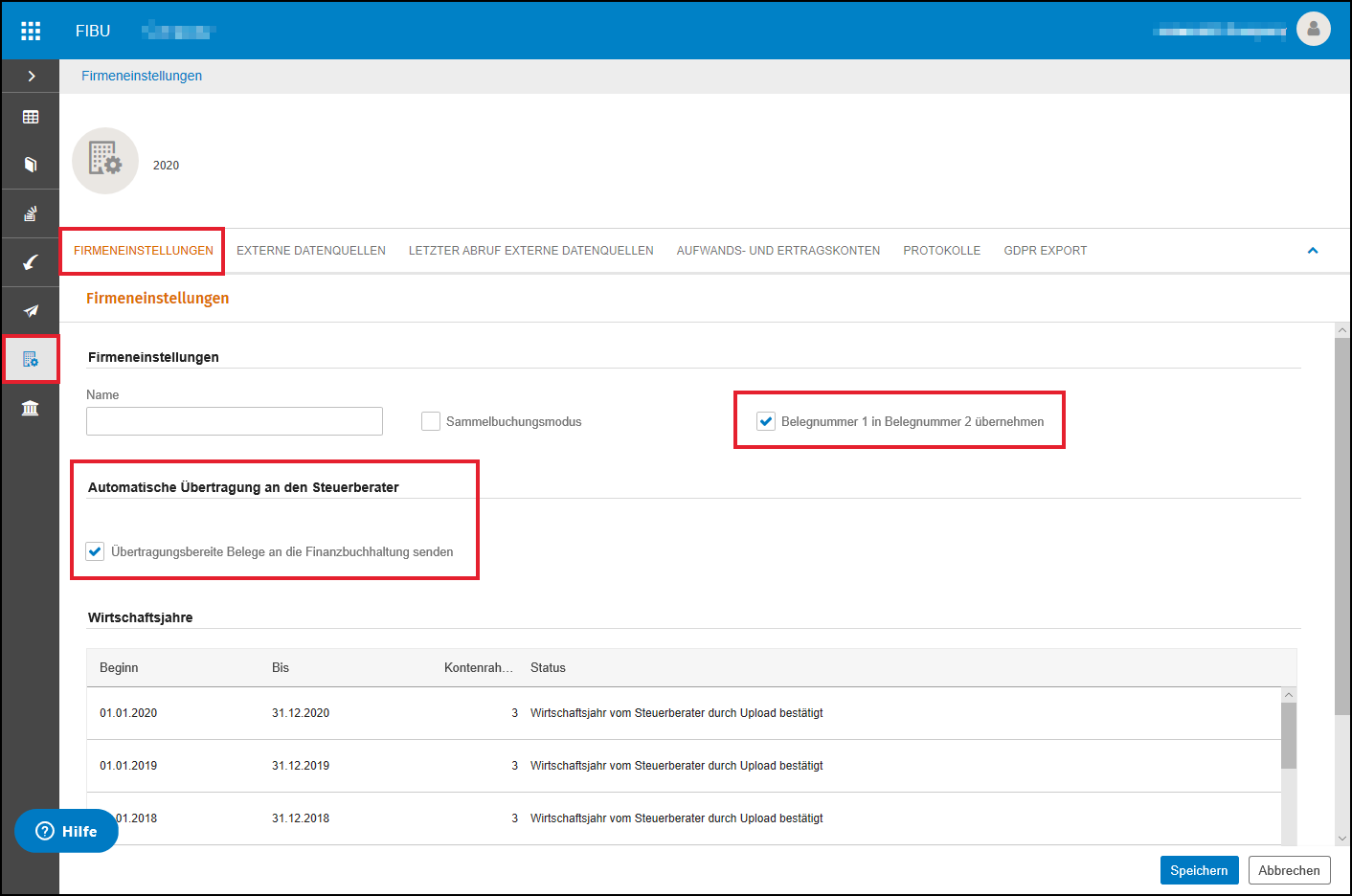Toggle the Sammelbuchungsmodus checkbox

(x=431, y=421)
